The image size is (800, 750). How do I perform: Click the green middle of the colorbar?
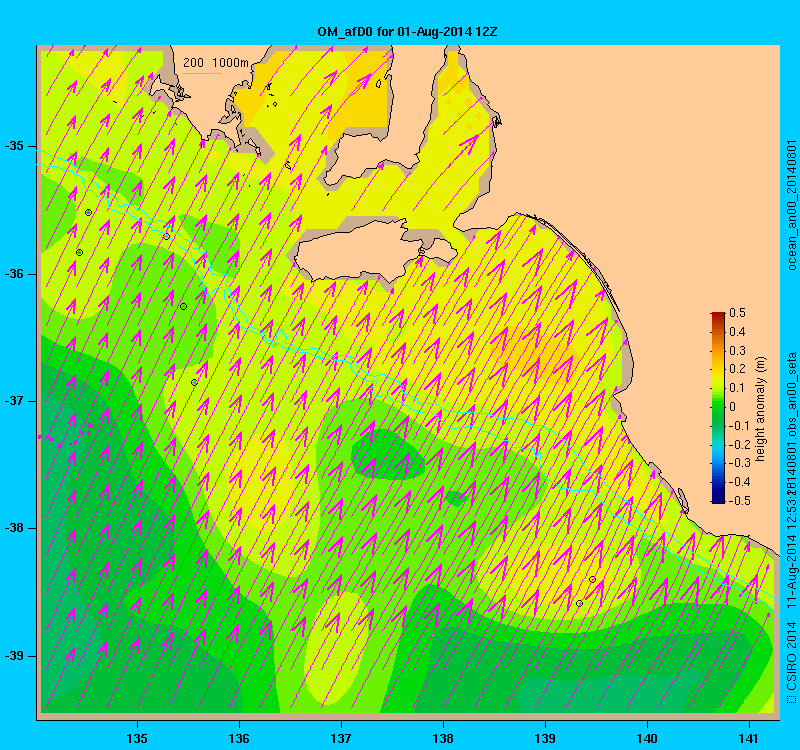tap(718, 407)
